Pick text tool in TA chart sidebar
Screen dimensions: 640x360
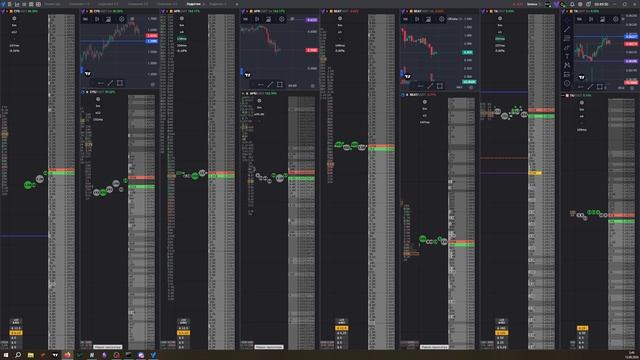tap(567, 57)
